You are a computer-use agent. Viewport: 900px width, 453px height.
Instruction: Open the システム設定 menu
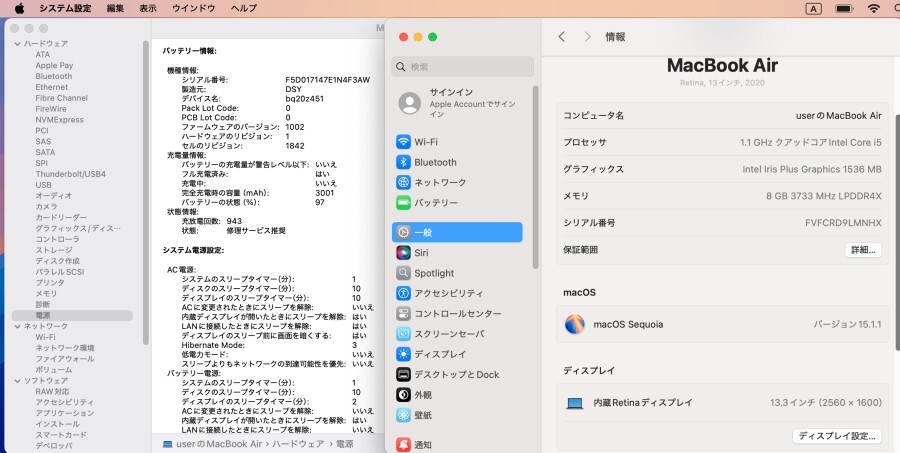point(65,8)
